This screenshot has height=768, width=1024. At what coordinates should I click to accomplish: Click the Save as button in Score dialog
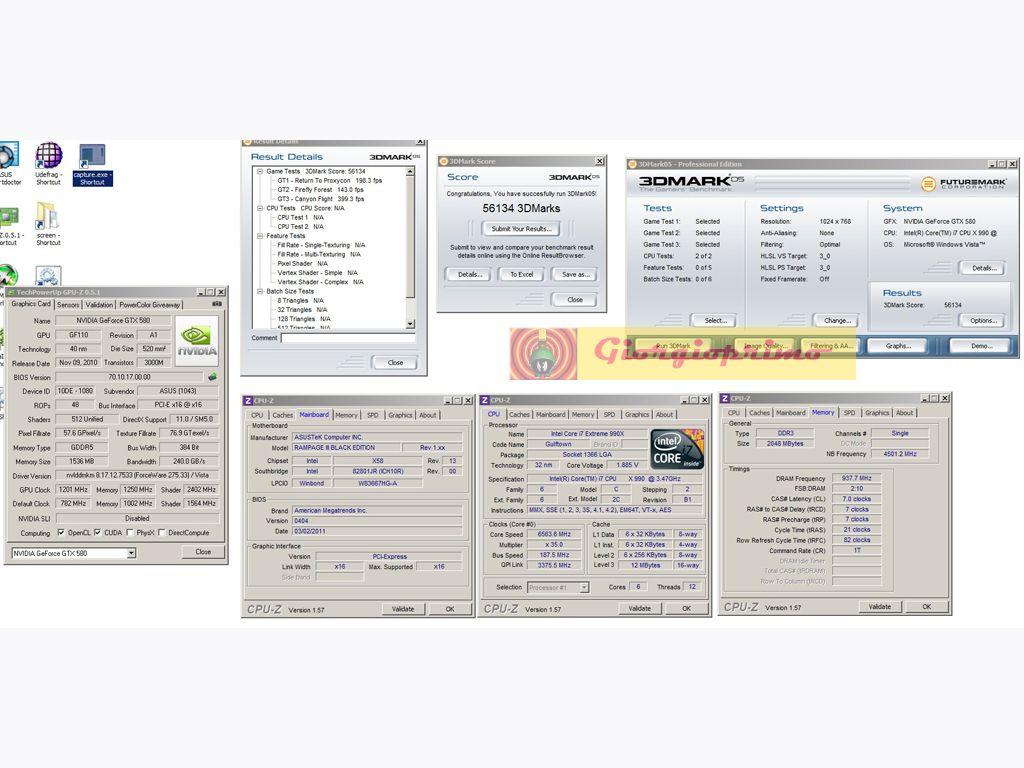(575, 274)
